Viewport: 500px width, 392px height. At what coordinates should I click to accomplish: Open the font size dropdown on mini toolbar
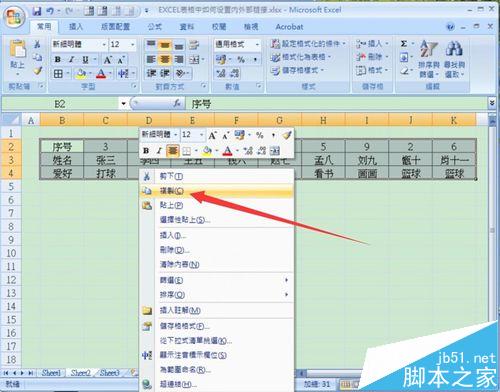pos(201,135)
